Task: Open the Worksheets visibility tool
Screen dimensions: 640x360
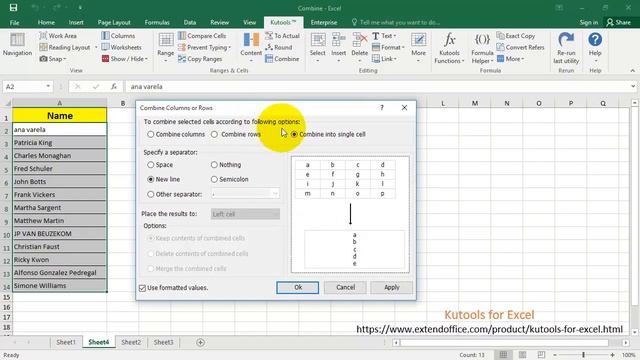Action: [x=121, y=47]
